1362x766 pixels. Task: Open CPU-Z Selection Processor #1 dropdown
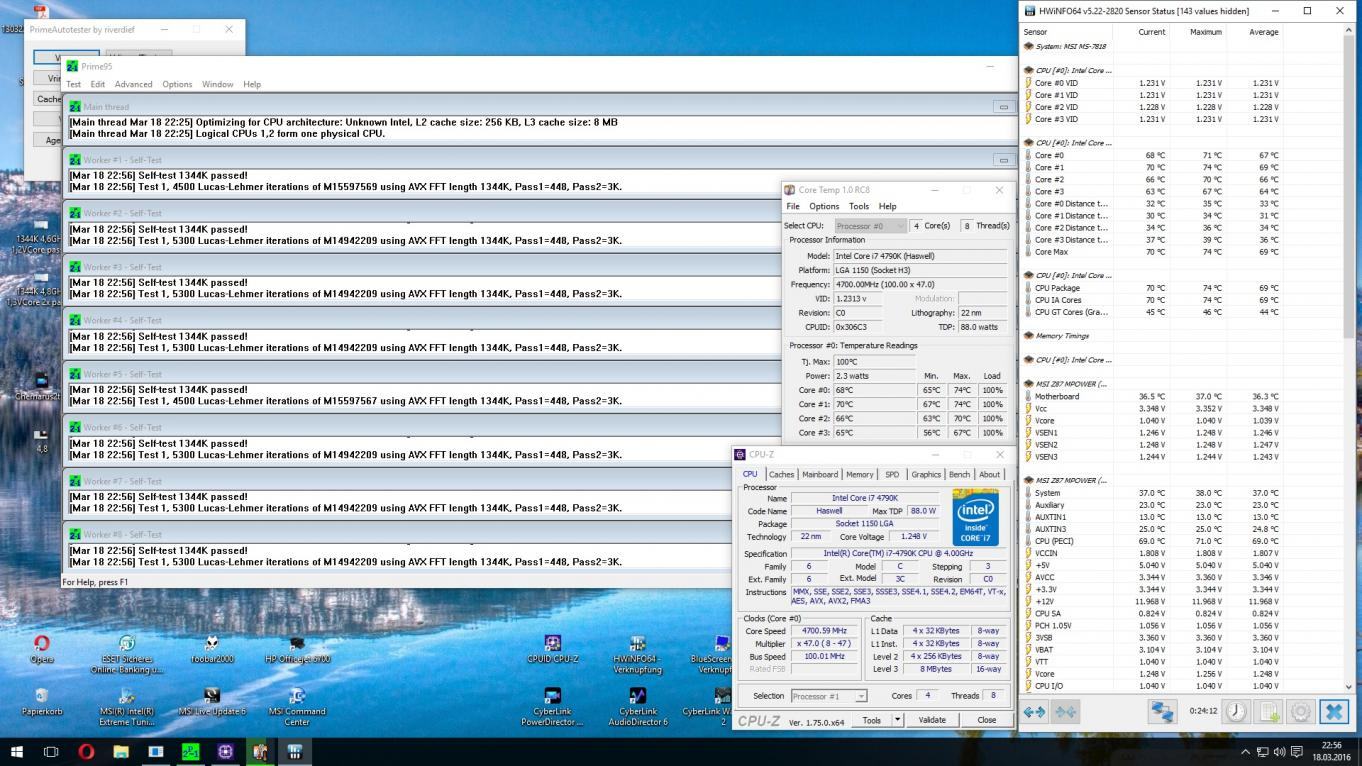tap(828, 696)
